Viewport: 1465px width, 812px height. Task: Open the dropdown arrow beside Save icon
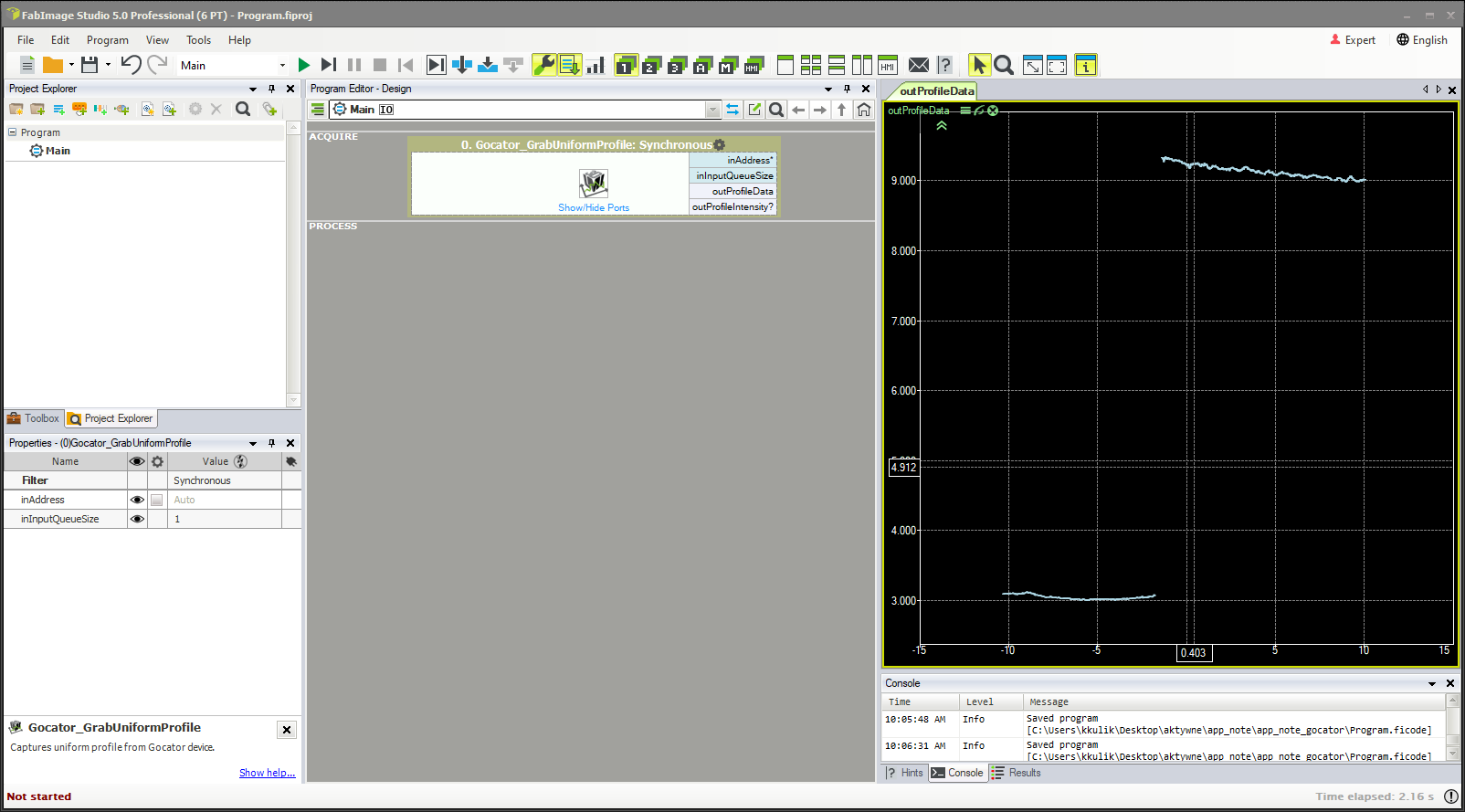tap(108, 65)
